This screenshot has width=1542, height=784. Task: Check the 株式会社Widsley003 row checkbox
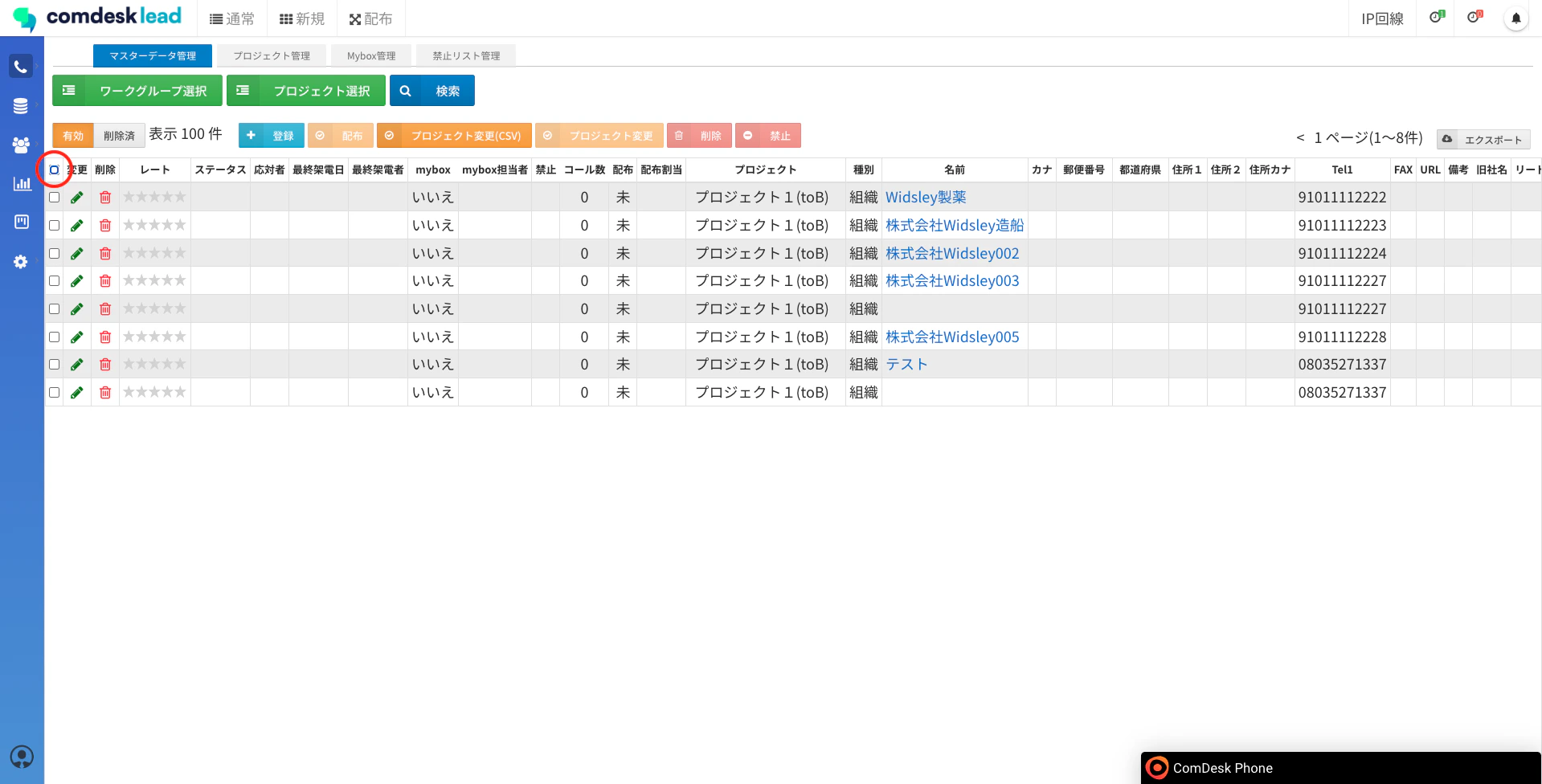point(55,281)
